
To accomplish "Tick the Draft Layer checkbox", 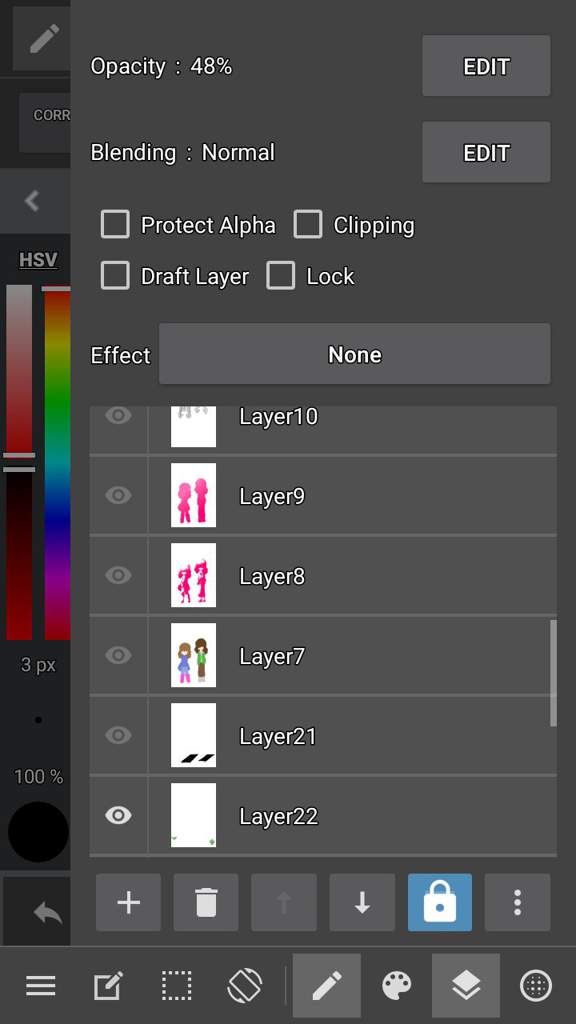I will tap(115, 276).
